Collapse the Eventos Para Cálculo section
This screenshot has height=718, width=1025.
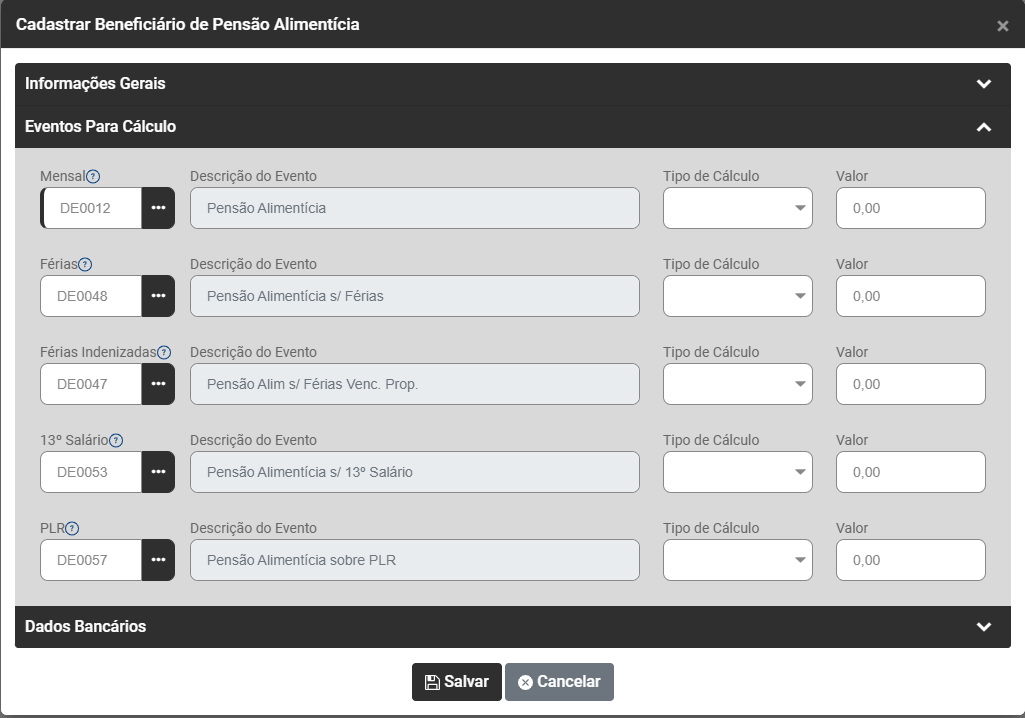tap(984, 127)
